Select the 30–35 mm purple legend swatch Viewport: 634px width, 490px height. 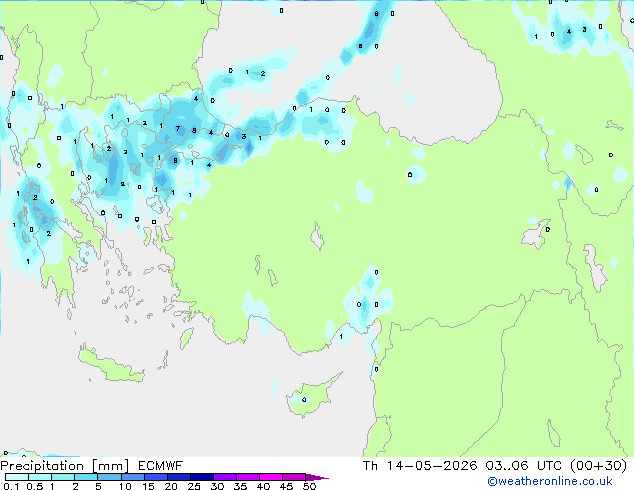225,477
